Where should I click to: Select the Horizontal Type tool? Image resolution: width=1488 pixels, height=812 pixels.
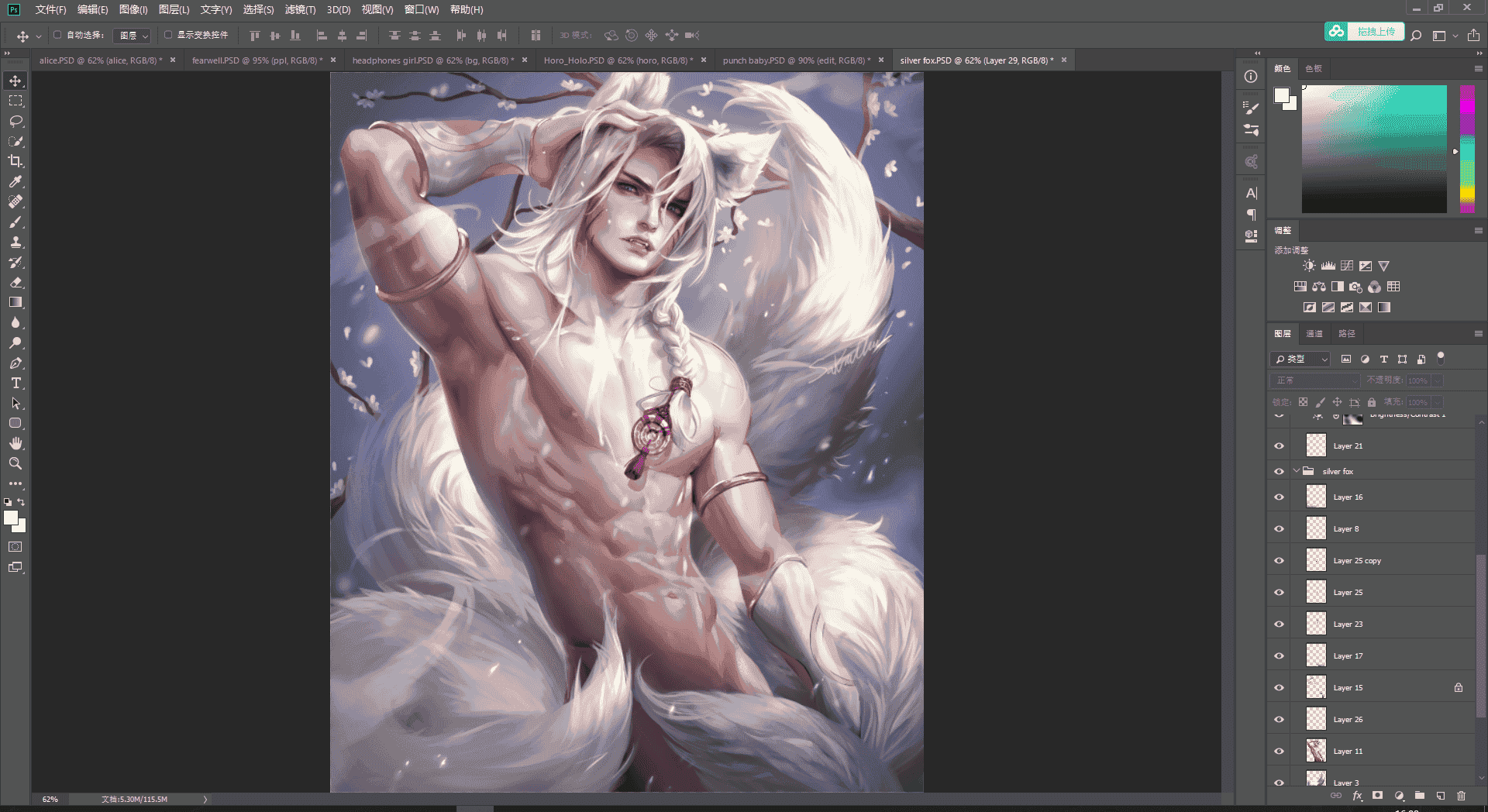pyautogui.click(x=15, y=383)
